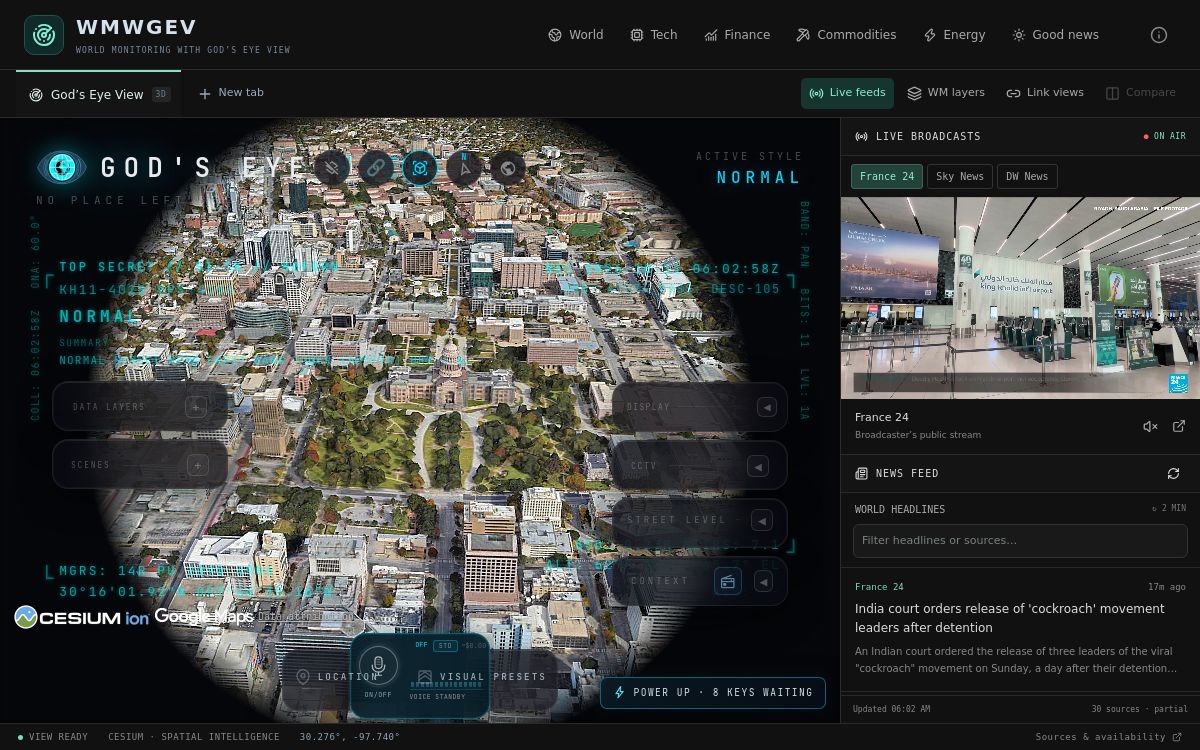Toggle the WM layers option
1200x750 pixels.
click(946, 93)
